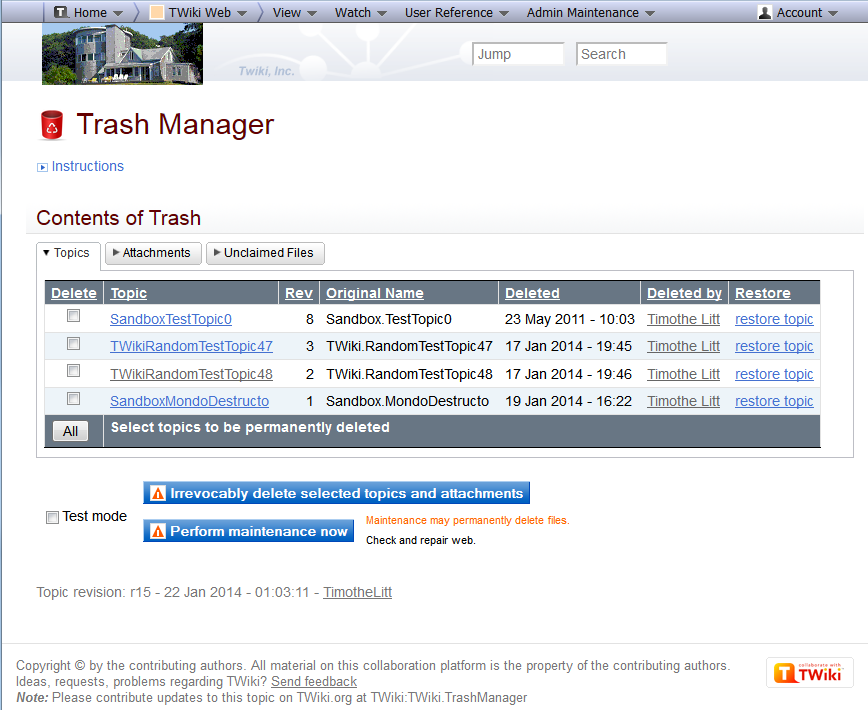The width and height of the screenshot is (868, 710).
Task: Open the User Reference dropdown menu
Action: point(456,13)
